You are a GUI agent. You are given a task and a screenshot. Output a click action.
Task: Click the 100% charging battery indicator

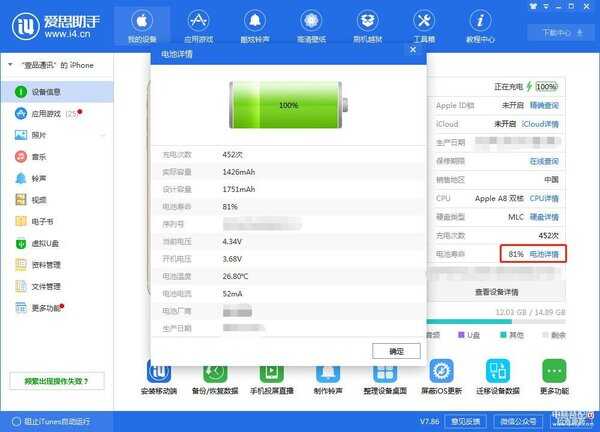pos(546,86)
